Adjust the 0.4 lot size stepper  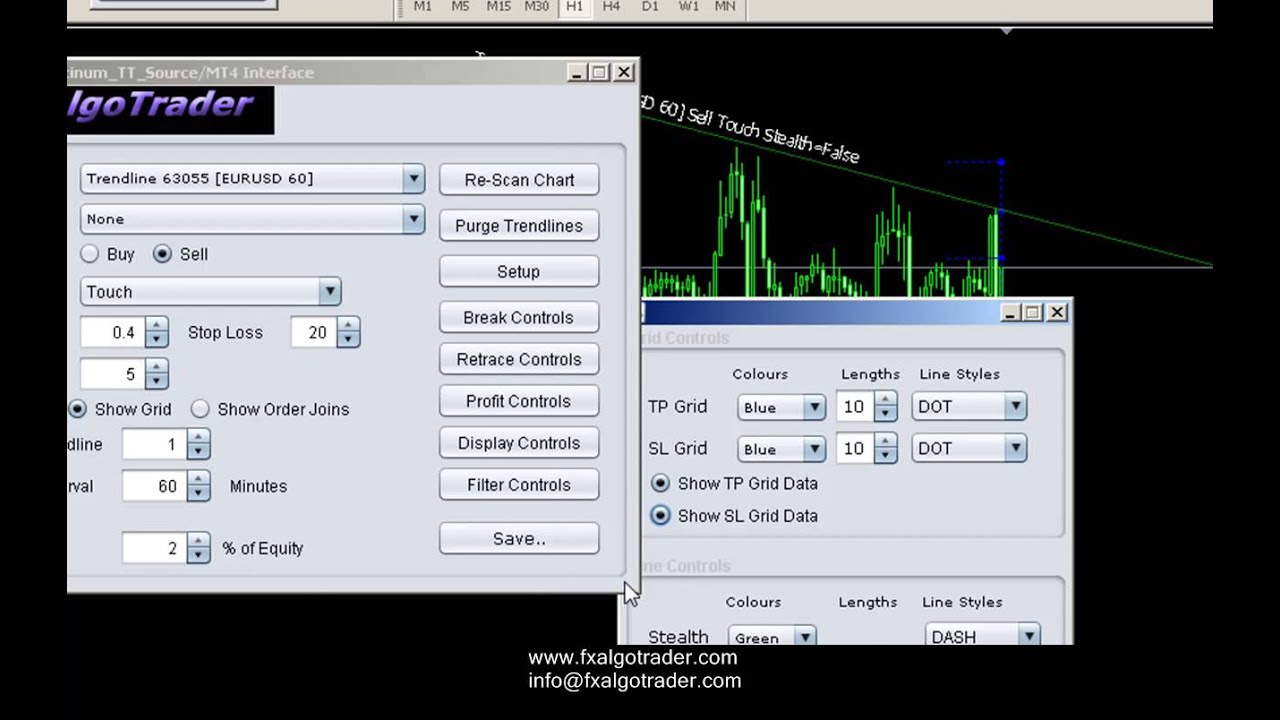pyautogui.click(x=157, y=333)
